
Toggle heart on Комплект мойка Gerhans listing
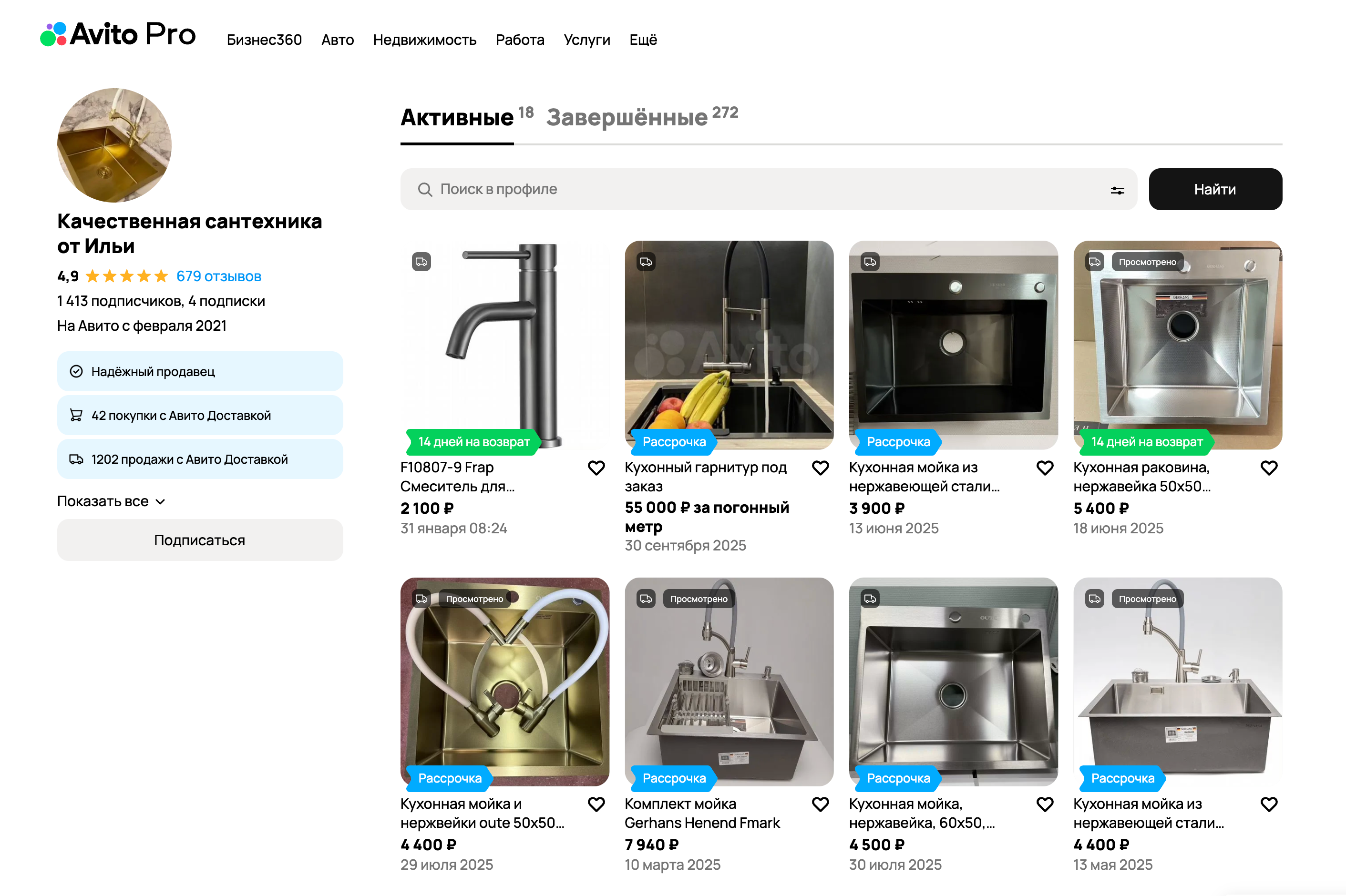click(x=820, y=804)
